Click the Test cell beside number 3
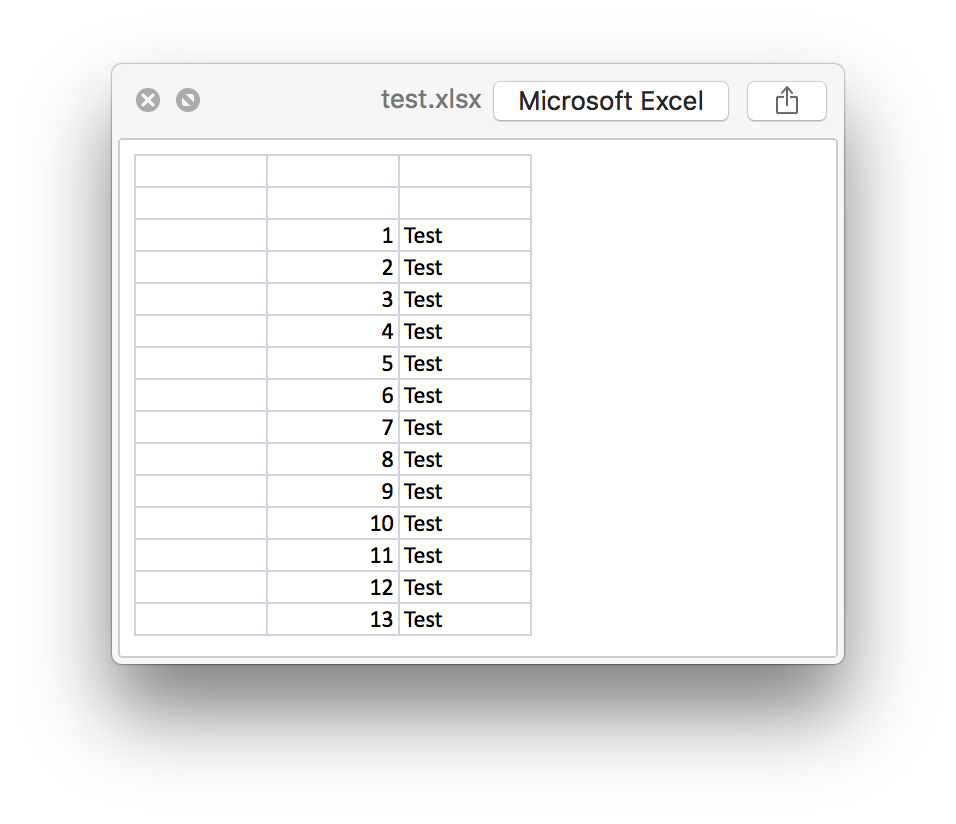 tap(465, 299)
